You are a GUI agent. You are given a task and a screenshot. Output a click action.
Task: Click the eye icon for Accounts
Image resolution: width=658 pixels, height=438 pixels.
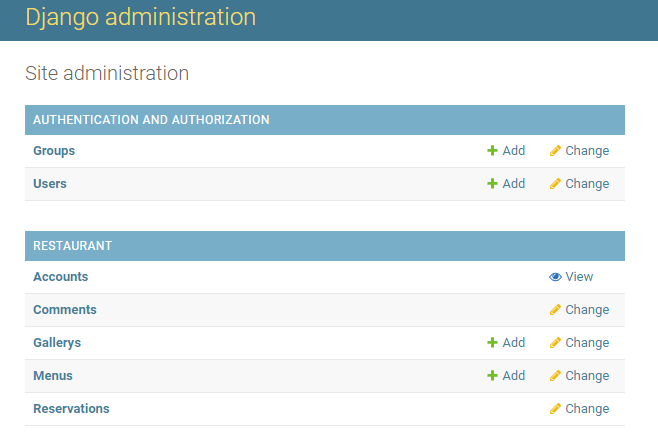point(555,277)
